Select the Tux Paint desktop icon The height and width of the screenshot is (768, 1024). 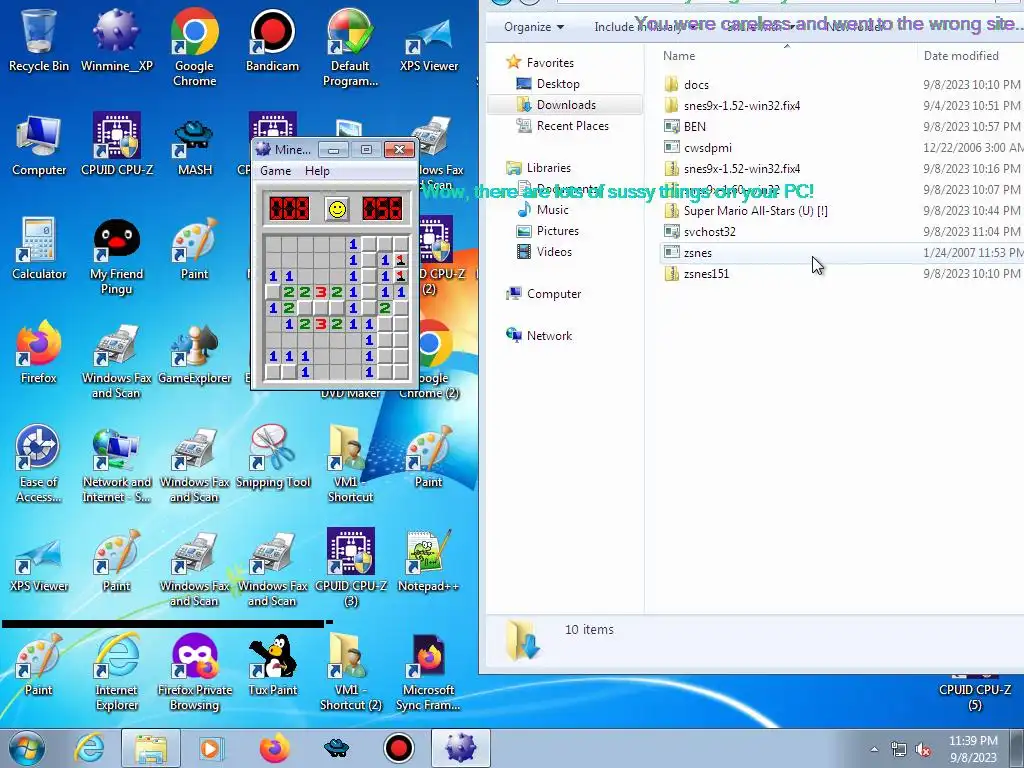coord(272,664)
